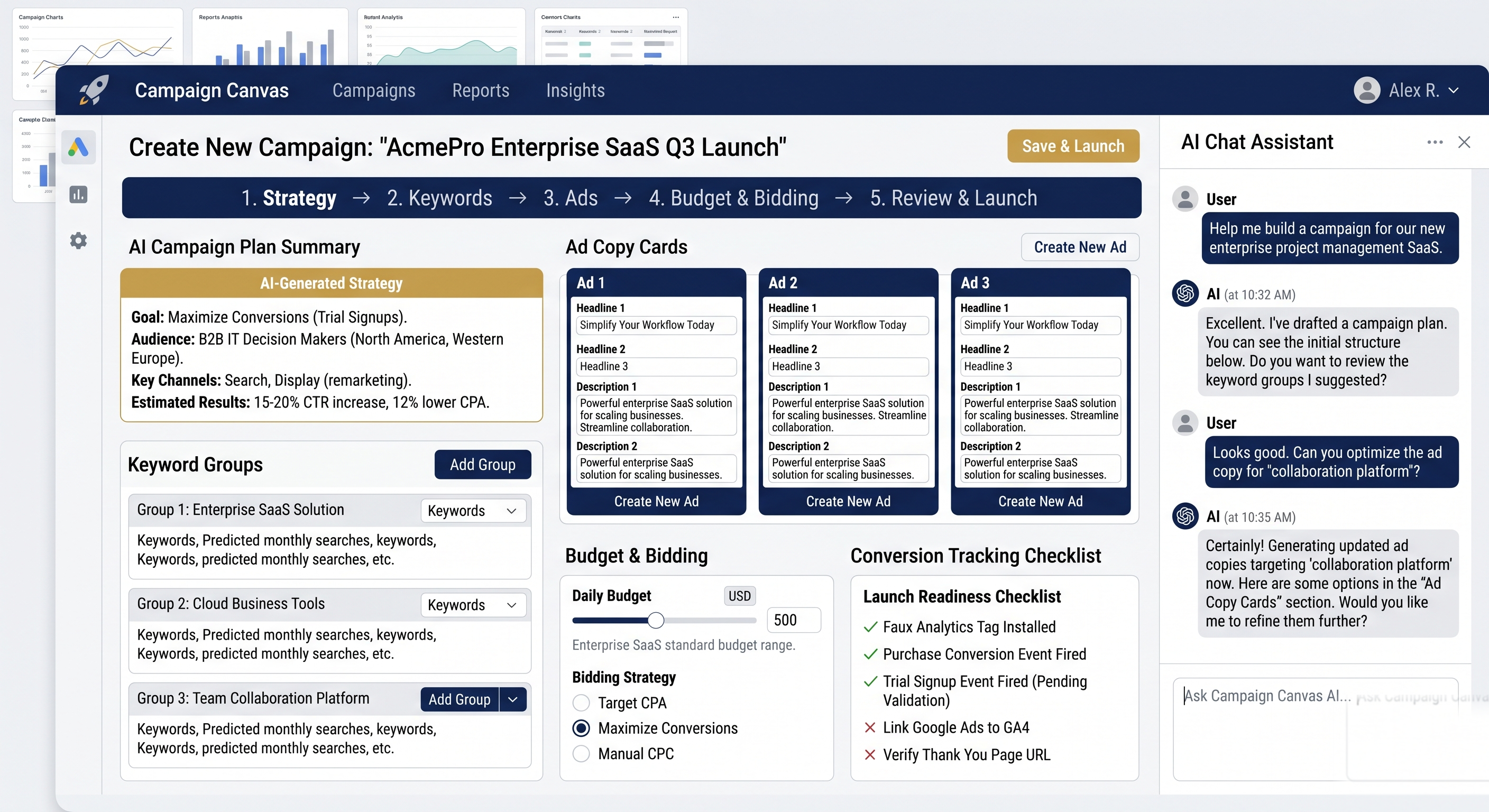
Task: Click Create New Ad under Ad 2
Action: (848, 501)
